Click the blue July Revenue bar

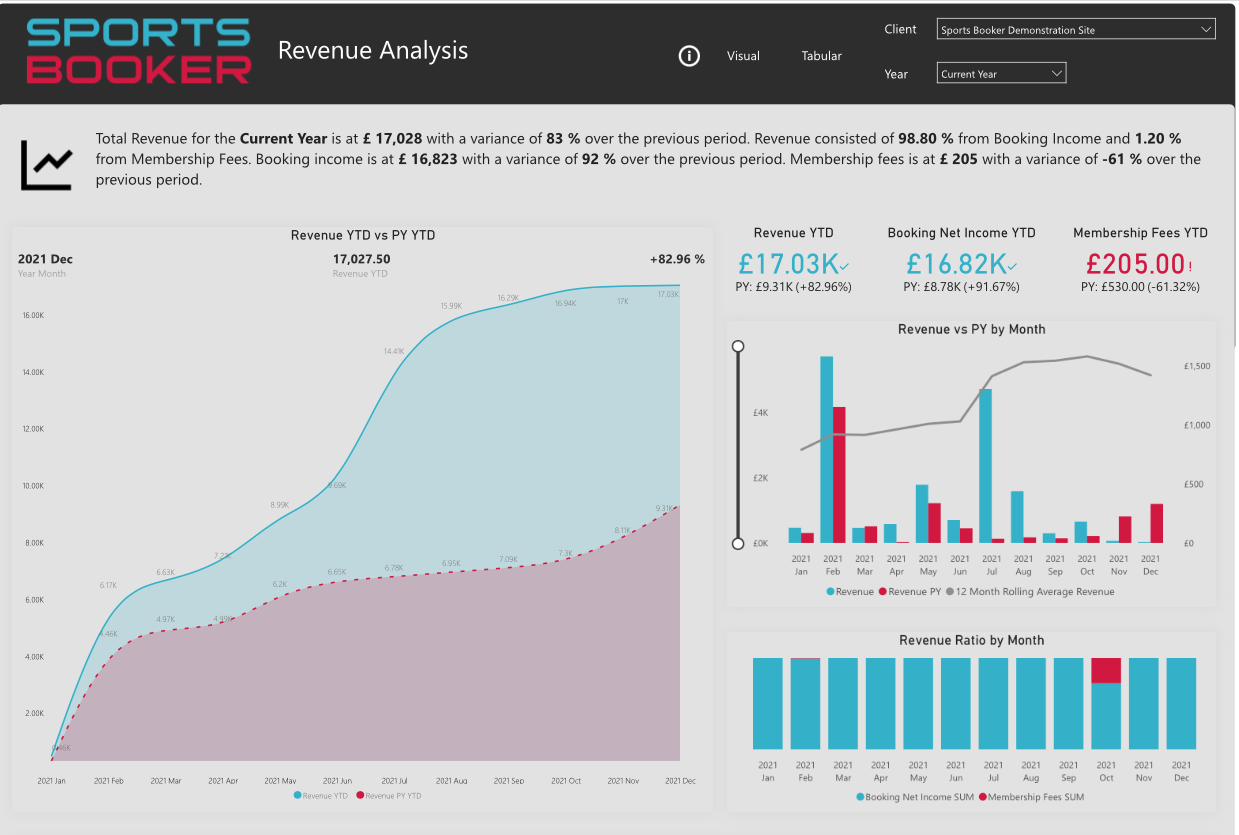click(985, 466)
